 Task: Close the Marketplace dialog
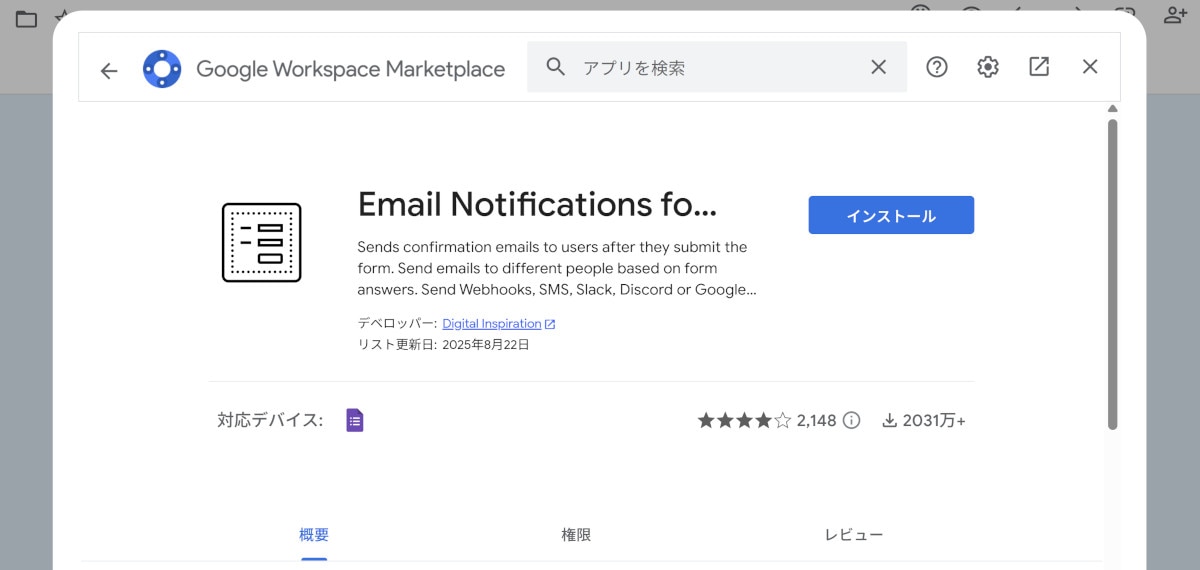coord(1090,67)
